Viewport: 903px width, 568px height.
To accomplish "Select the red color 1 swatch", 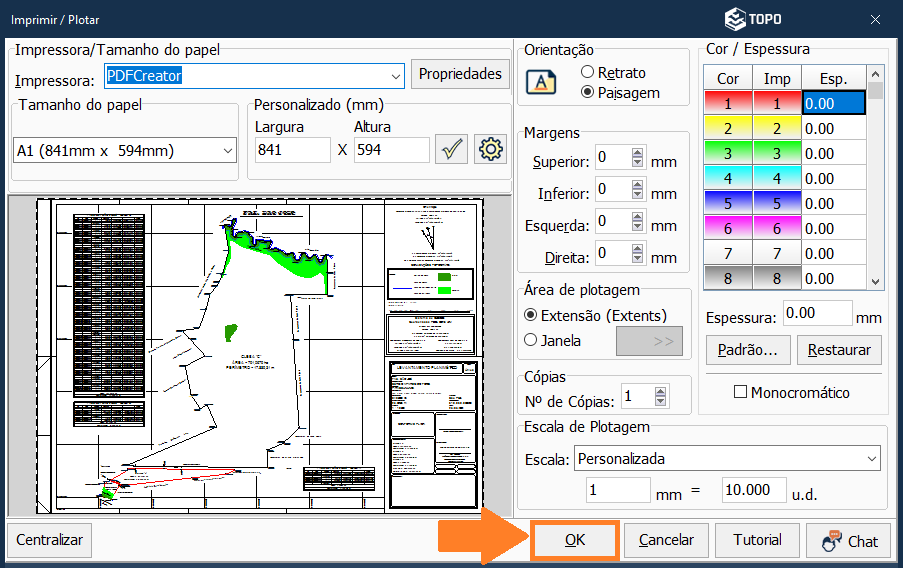I will point(728,103).
